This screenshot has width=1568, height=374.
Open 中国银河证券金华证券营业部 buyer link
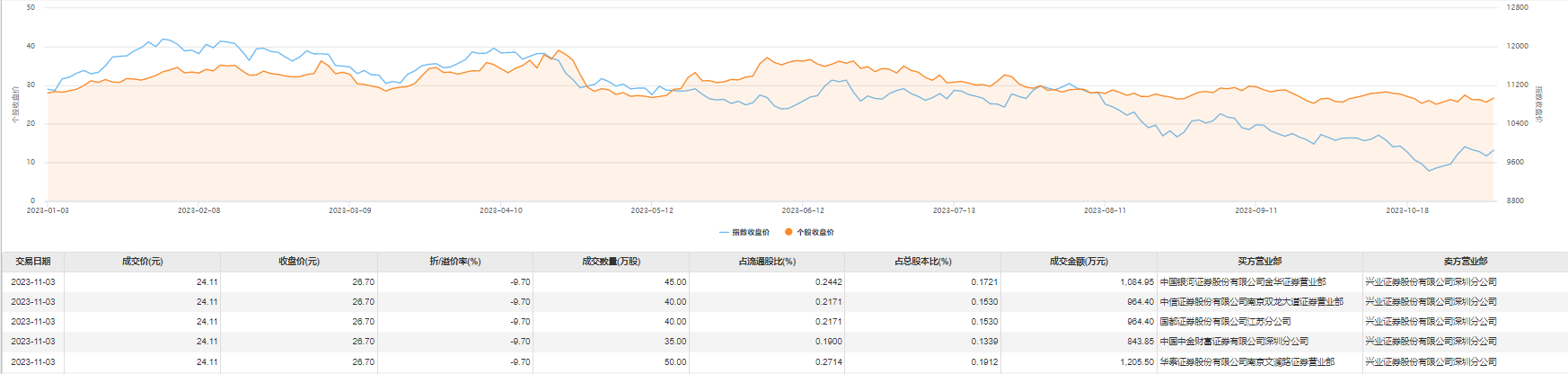click(x=1242, y=282)
